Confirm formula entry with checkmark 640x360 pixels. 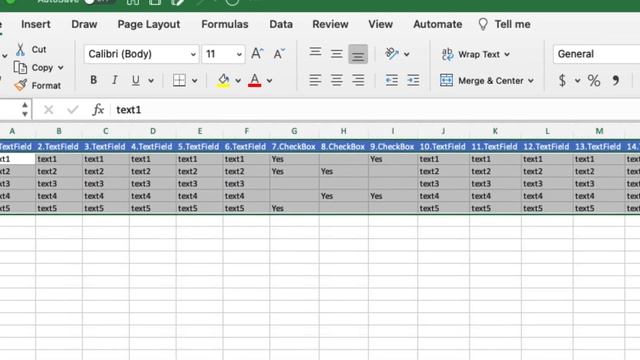[73, 109]
